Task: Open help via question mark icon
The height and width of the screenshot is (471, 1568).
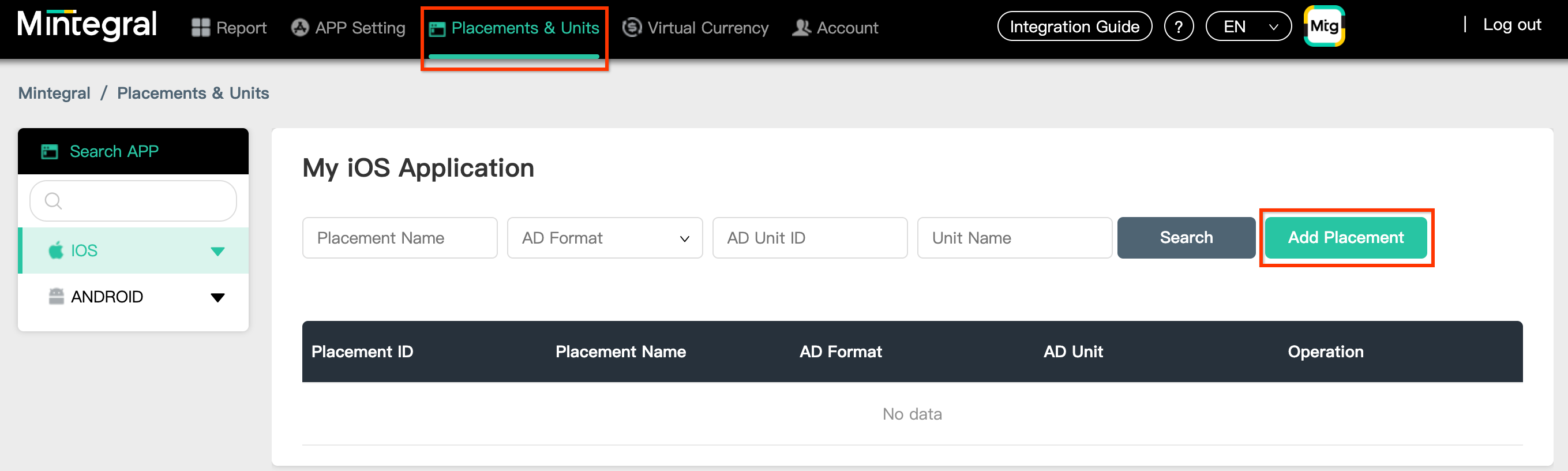Action: (x=1178, y=27)
